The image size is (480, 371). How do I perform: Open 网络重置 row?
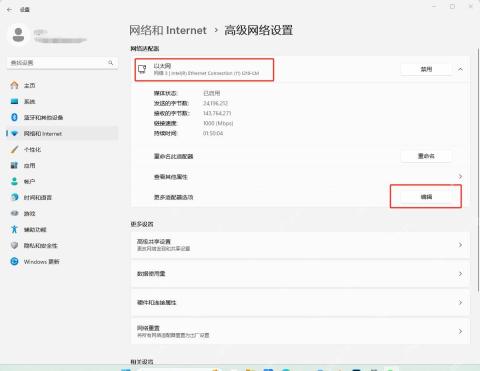(300, 331)
